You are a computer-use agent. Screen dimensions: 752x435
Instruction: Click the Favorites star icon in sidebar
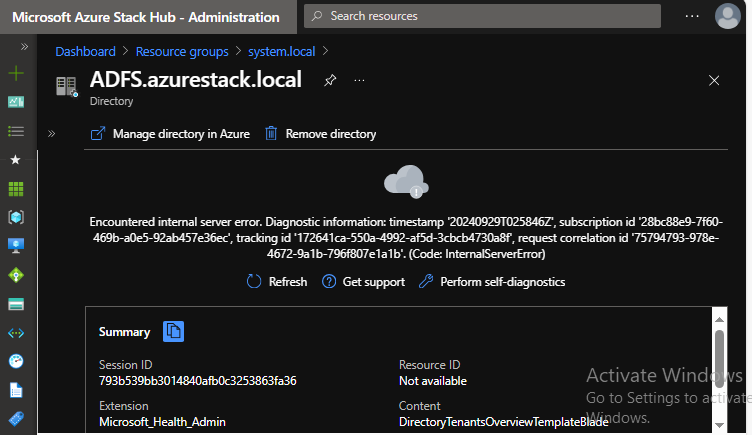pyautogui.click(x=15, y=160)
